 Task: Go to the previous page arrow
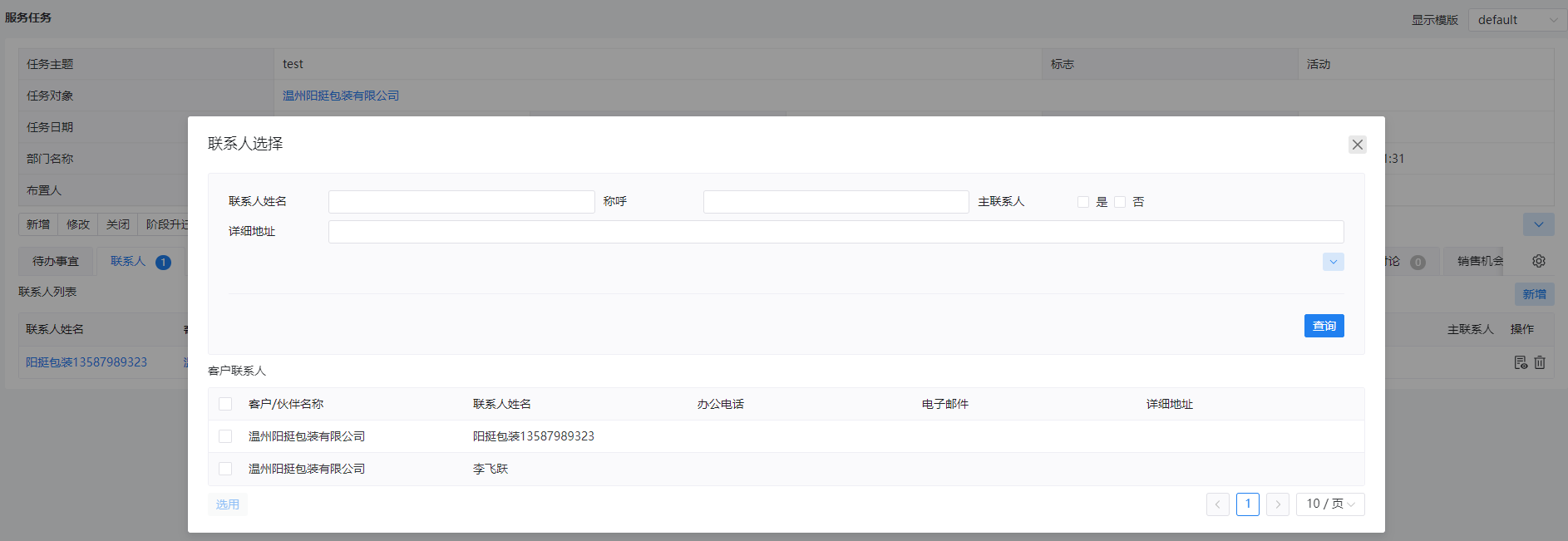click(x=1217, y=504)
